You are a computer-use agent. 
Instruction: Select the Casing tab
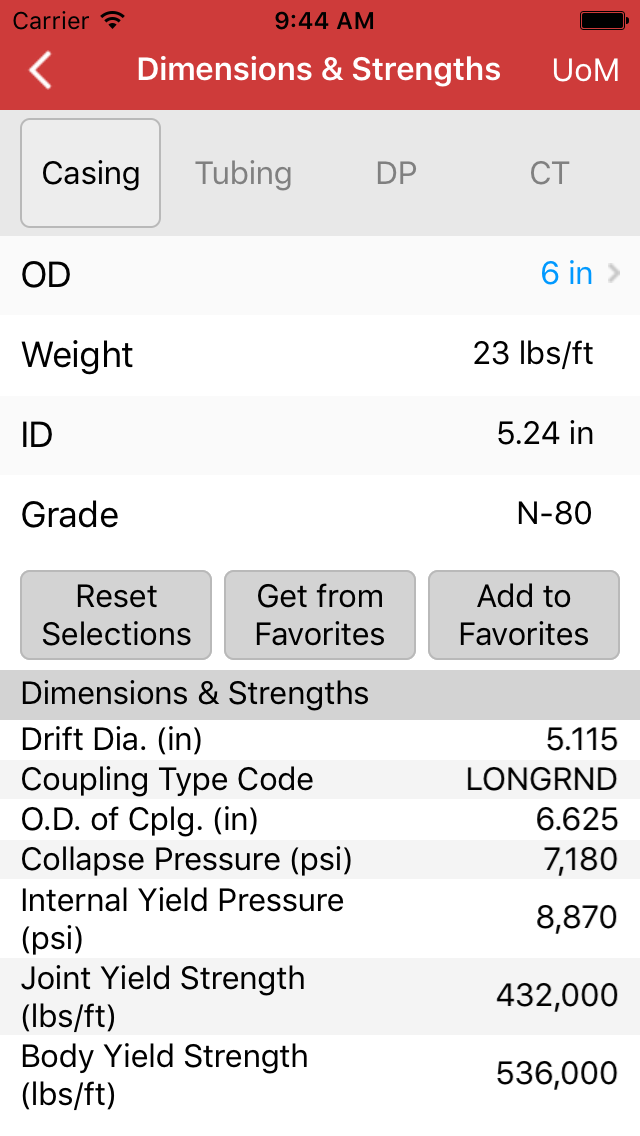pos(90,172)
